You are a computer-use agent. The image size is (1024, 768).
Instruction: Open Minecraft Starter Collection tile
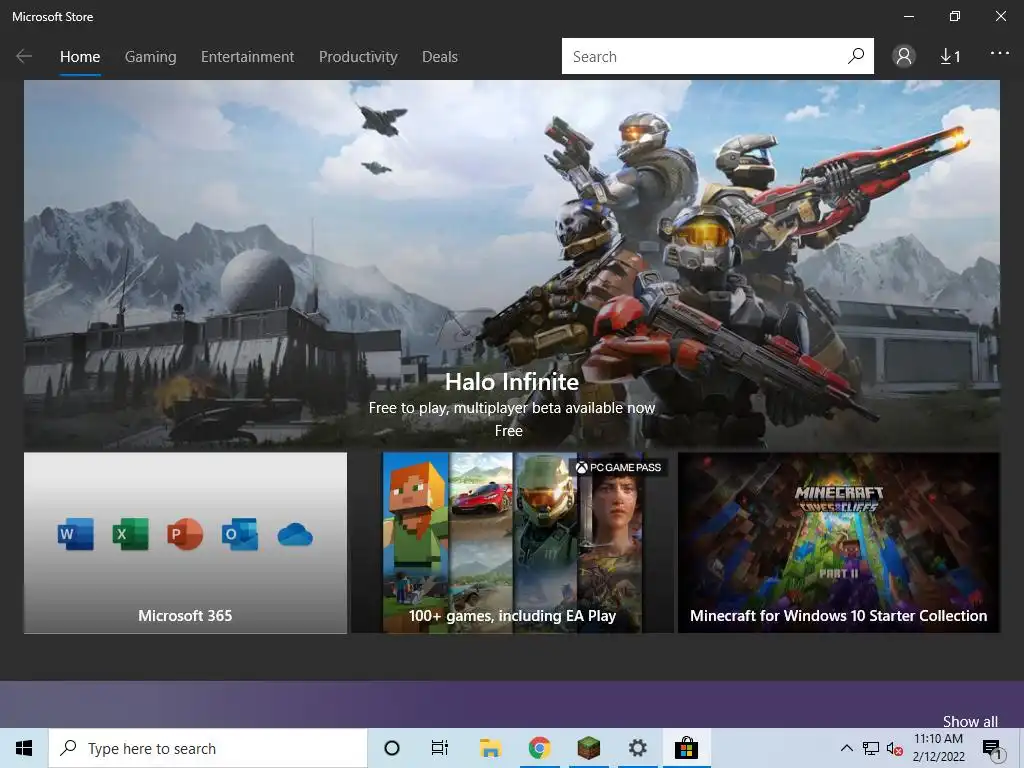[x=839, y=543]
